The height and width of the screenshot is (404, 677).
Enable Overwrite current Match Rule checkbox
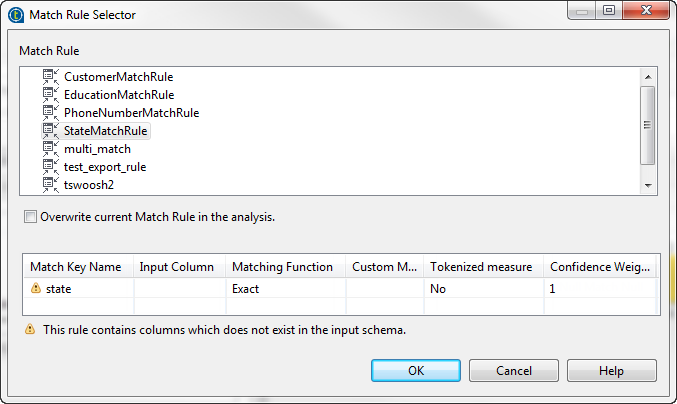tap(30, 216)
